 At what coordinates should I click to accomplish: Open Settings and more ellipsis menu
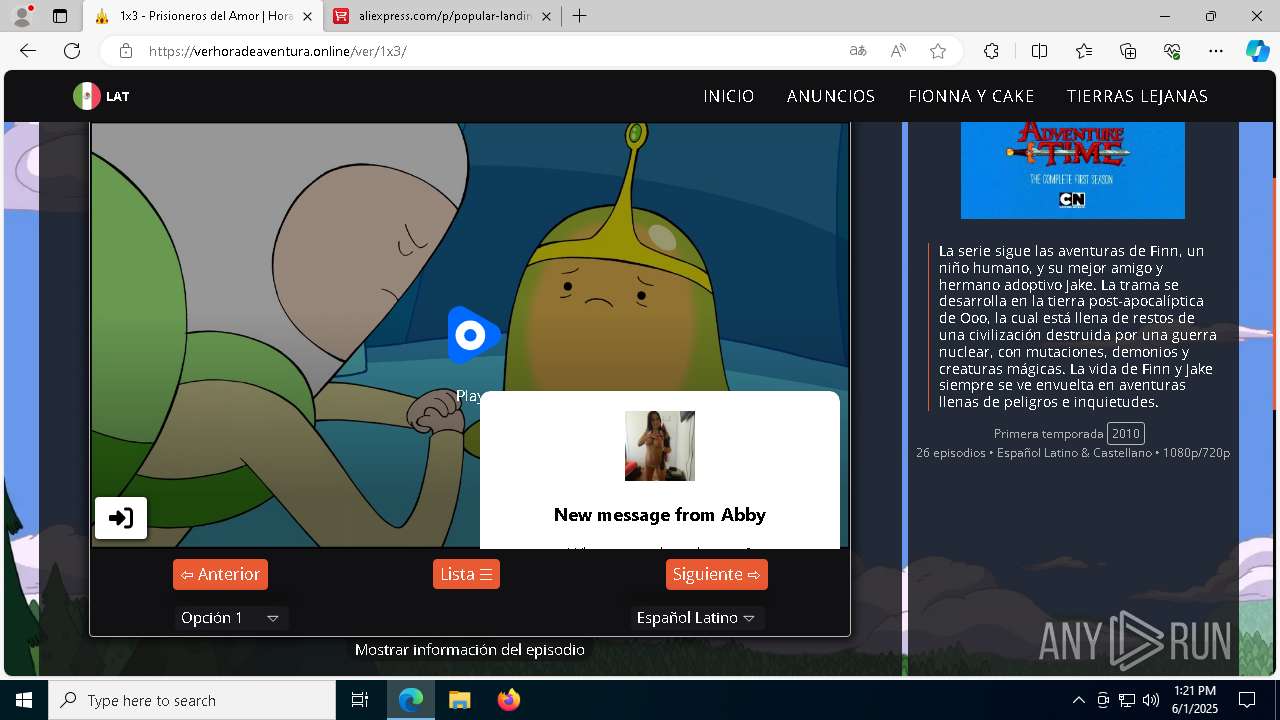(1216, 51)
